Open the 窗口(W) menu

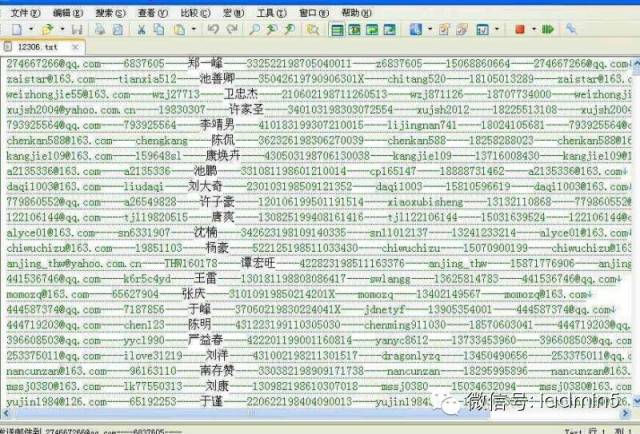[x=313, y=13]
